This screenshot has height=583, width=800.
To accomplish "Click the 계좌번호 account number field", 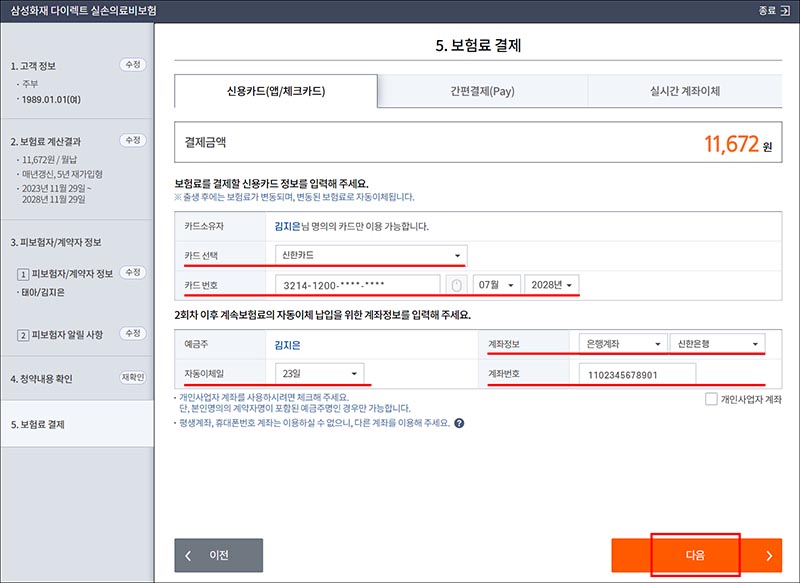I will [637, 374].
